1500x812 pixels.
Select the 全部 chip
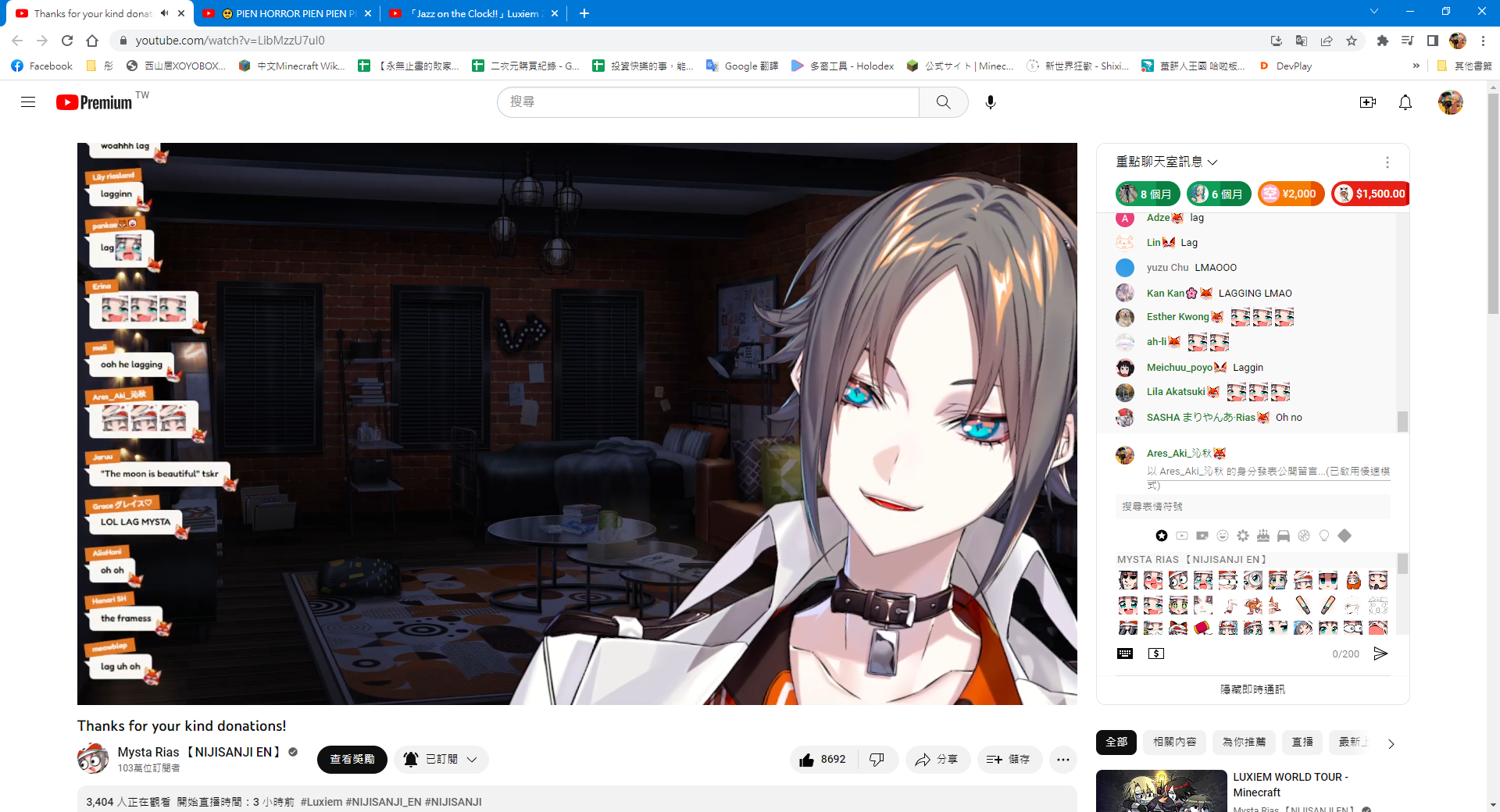pos(1116,742)
